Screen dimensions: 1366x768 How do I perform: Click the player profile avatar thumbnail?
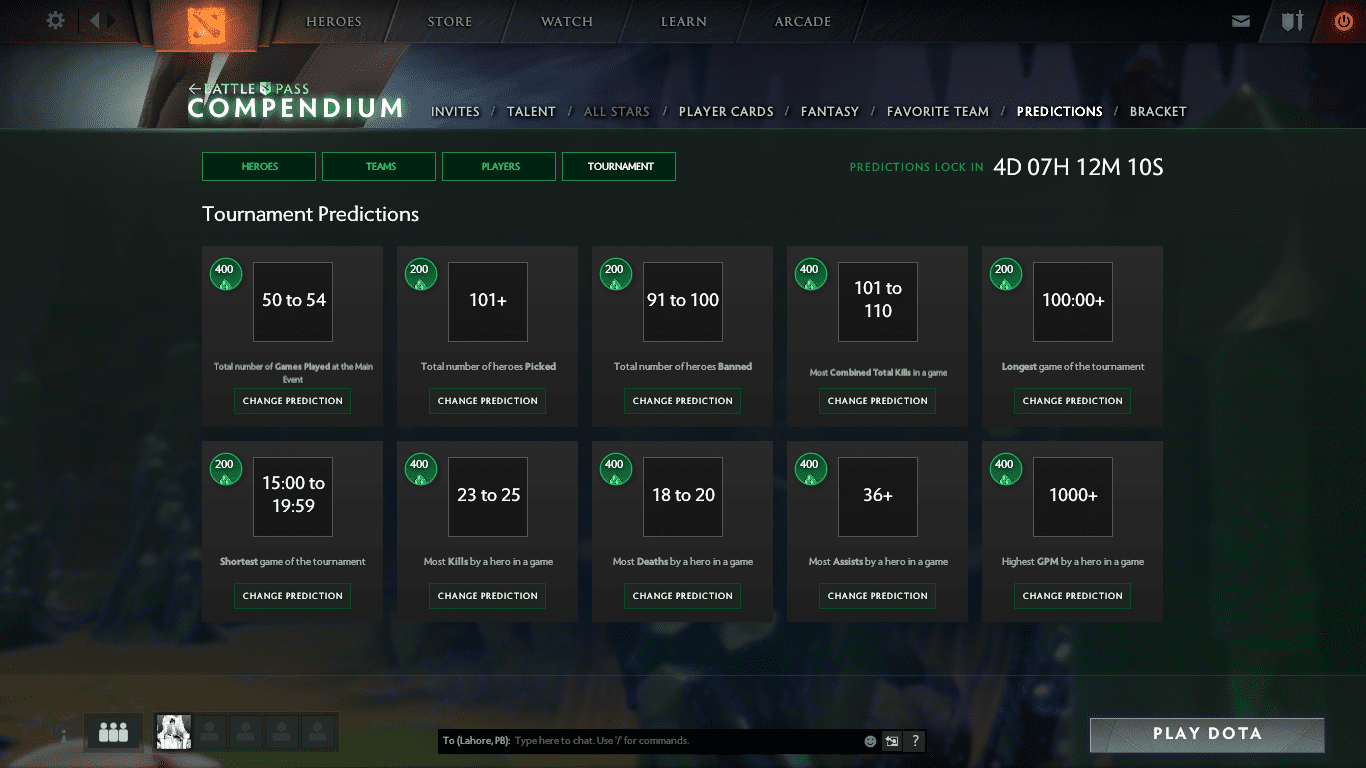174,732
